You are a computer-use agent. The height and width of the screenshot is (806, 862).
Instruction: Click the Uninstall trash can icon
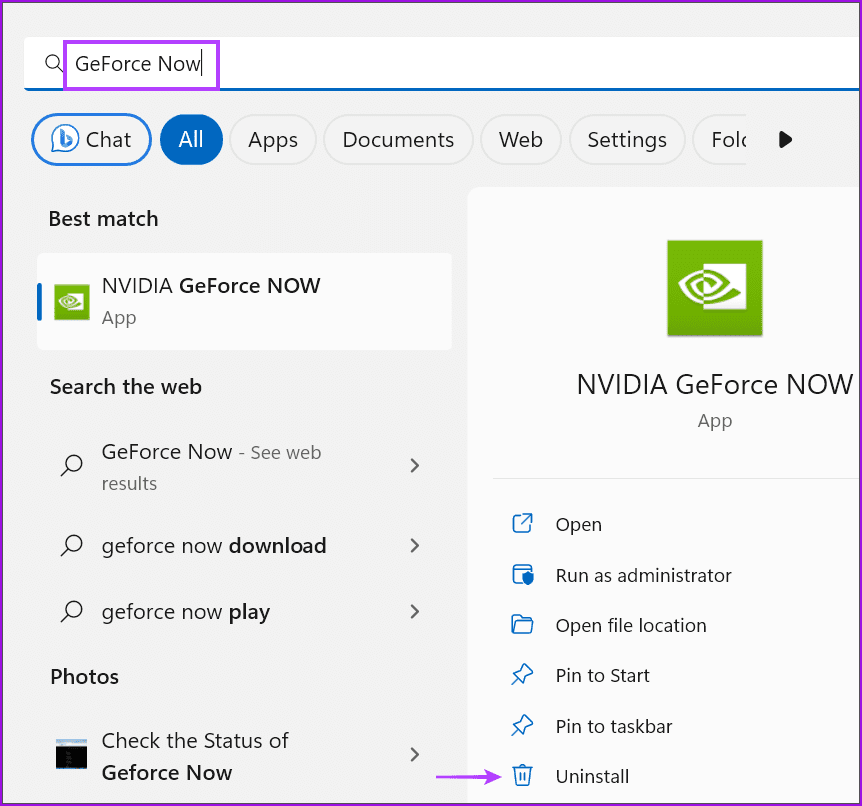coord(522,776)
